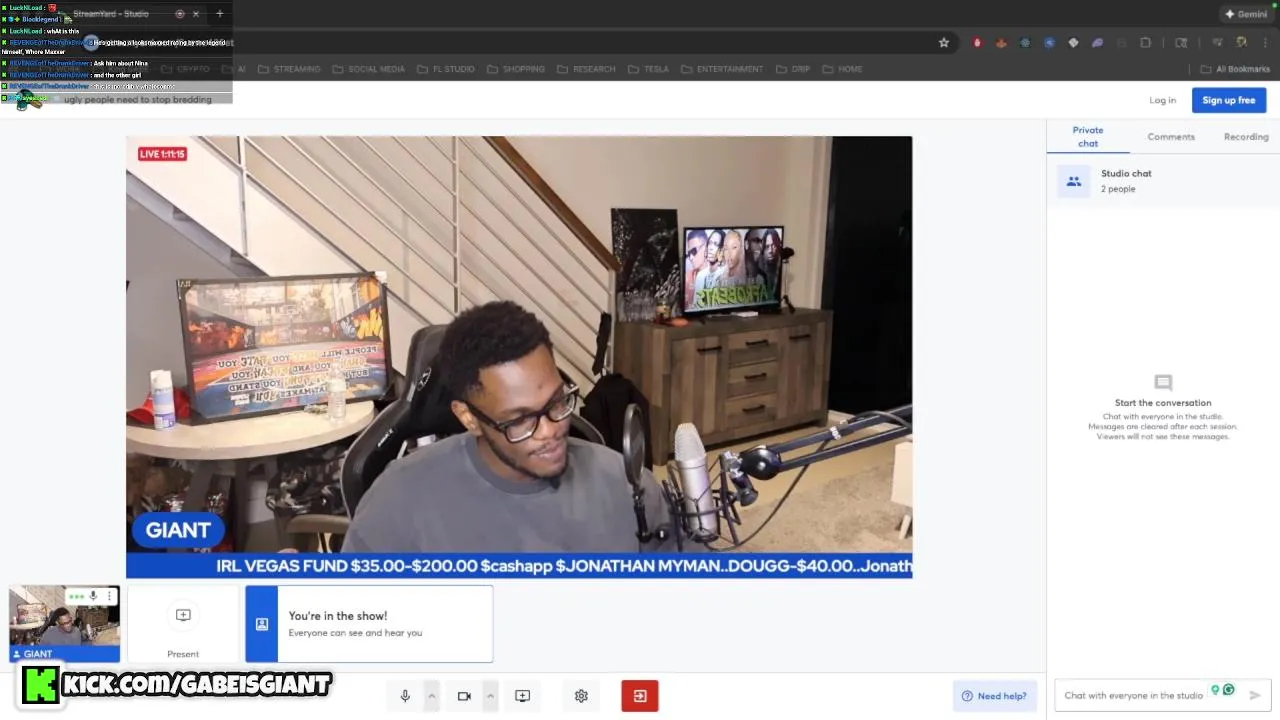
Task: Open the All Bookmarks folder
Action: (1235, 69)
